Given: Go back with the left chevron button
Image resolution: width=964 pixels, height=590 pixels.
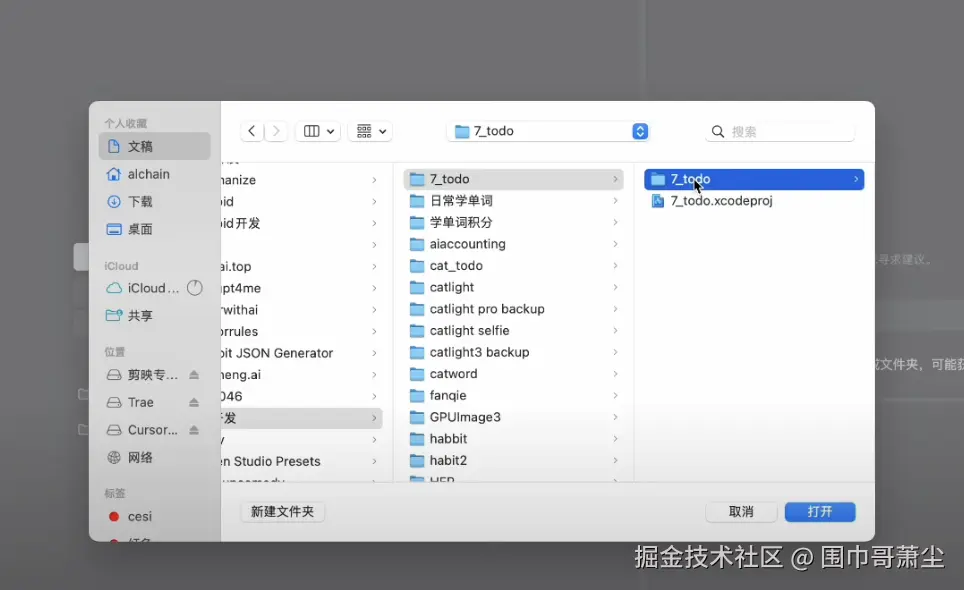Looking at the screenshot, I should [251, 131].
